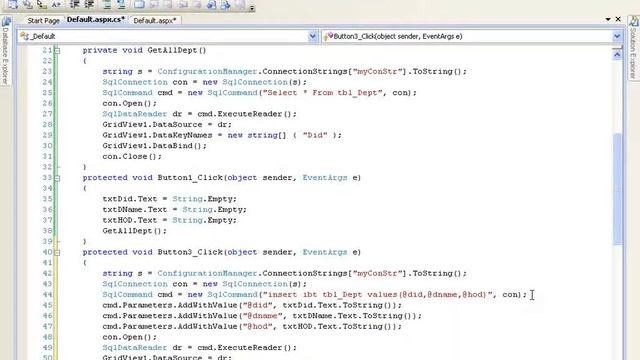Open the Database Explorer side panel icon

pyautogui.click(x=6, y=21)
